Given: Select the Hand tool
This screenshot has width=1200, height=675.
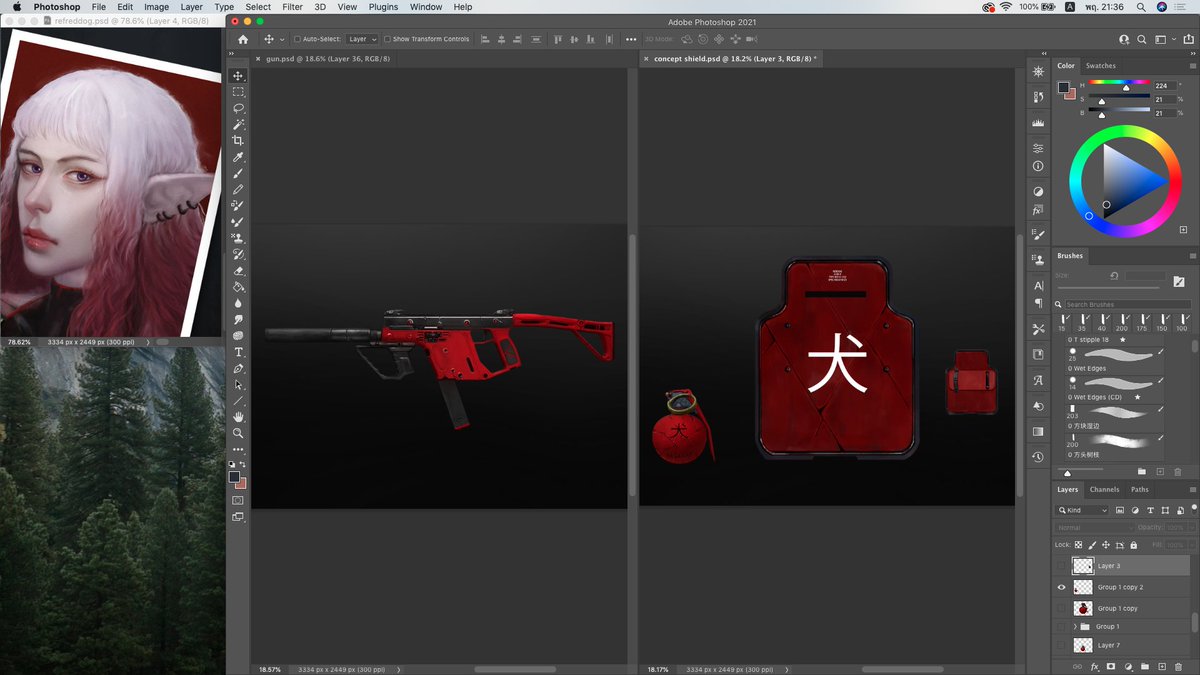Looking at the screenshot, I should [x=238, y=417].
